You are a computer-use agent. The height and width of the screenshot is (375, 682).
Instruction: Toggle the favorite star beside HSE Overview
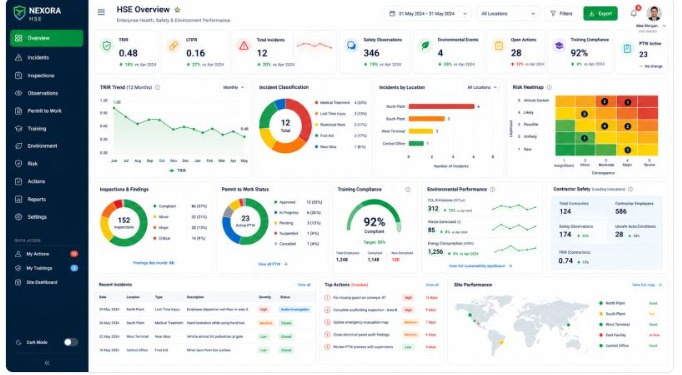[177, 10]
